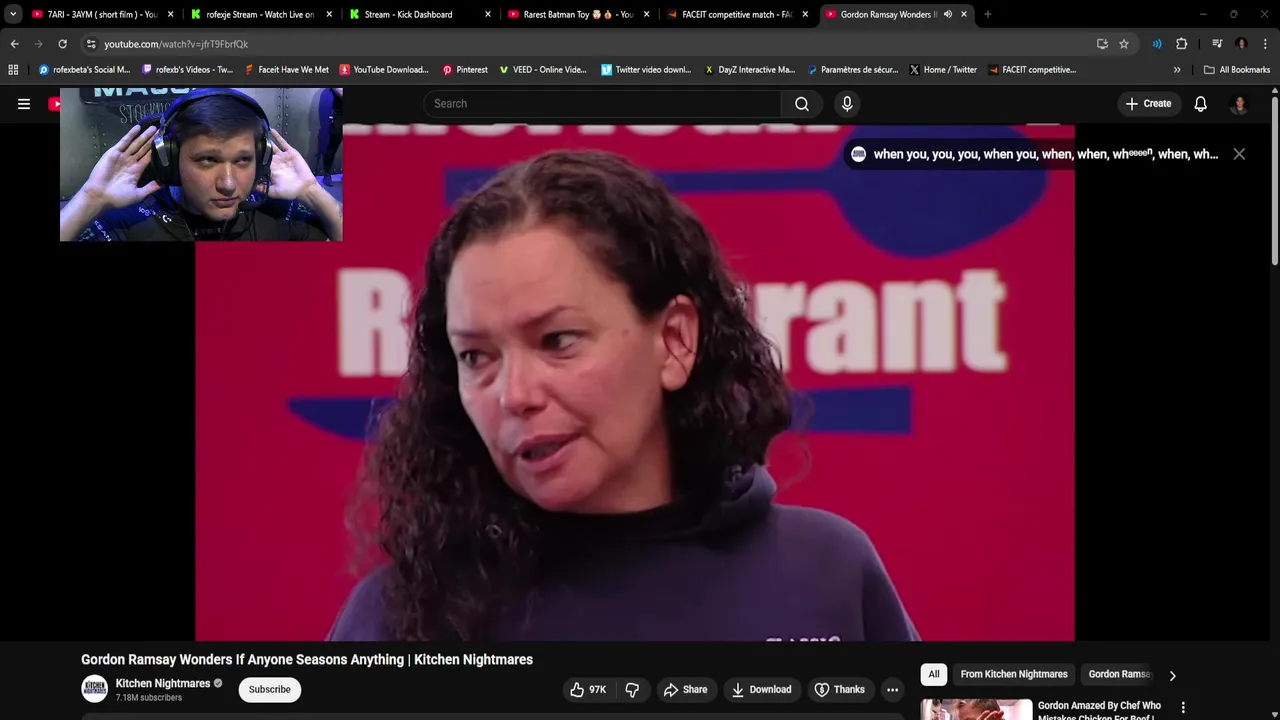Open media controls music-note icon
Viewport: 1280px width, 720px height.
[x=1217, y=44]
